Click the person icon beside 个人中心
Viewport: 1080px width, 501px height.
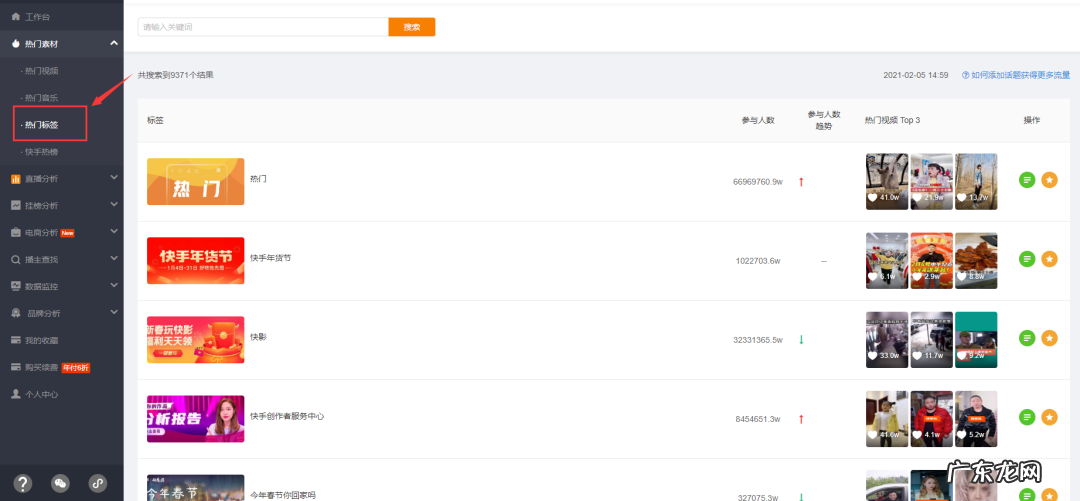15,394
